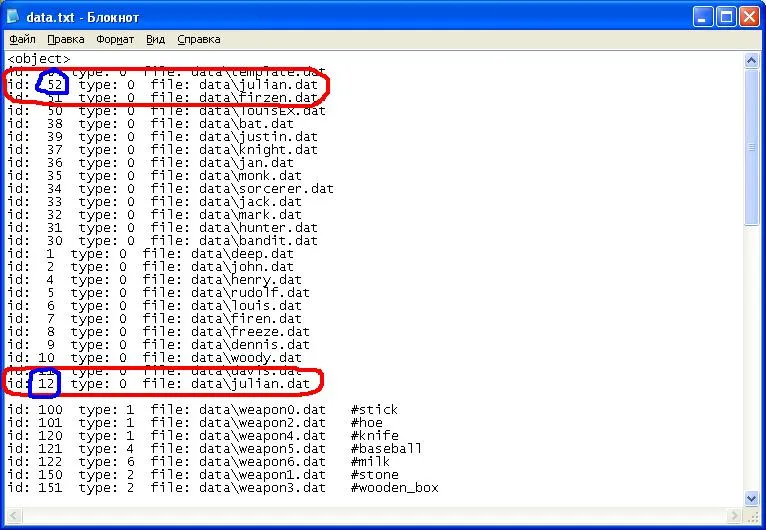The height and width of the screenshot is (530, 766).
Task: Click data\weapon1.dat text
Action: [x=262, y=475]
